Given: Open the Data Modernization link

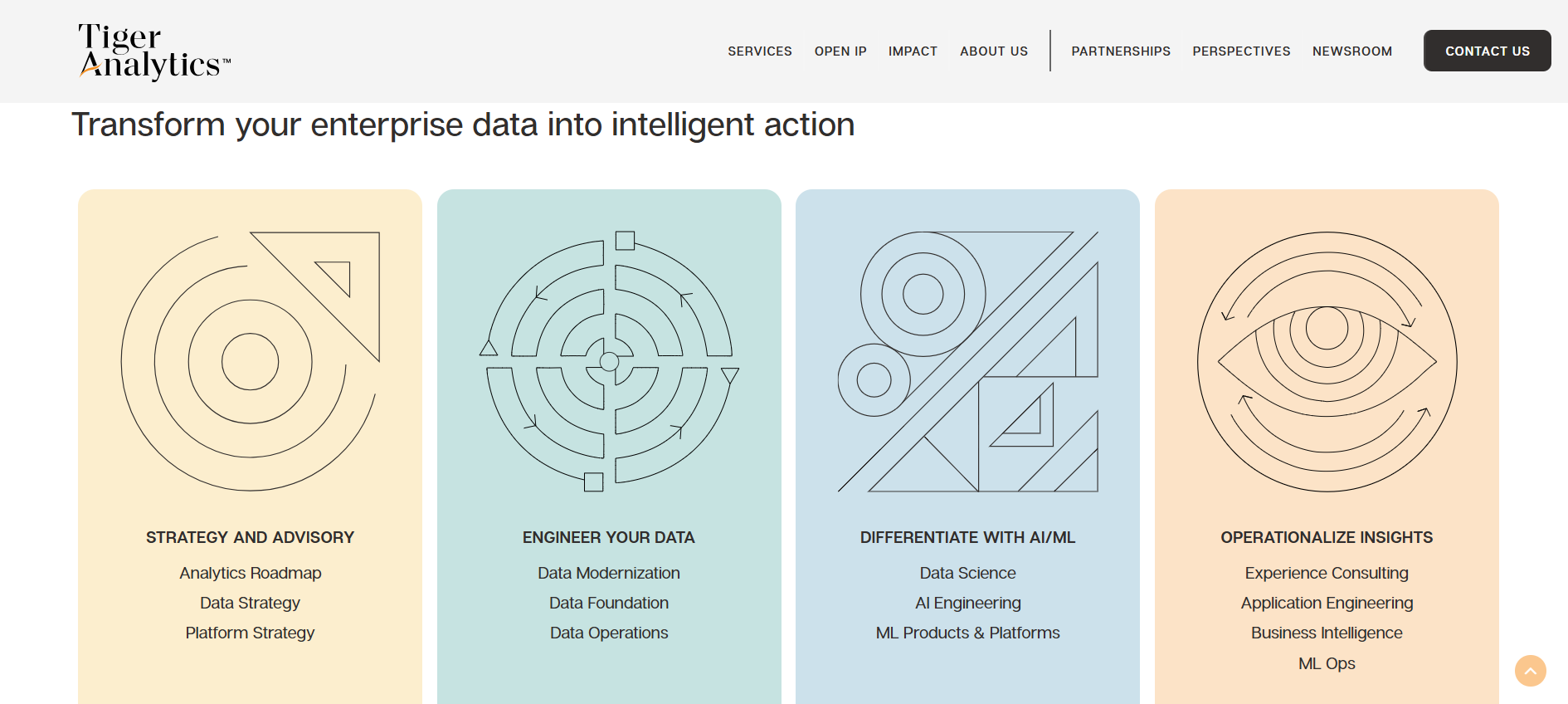Looking at the screenshot, I should click(609, 573).
